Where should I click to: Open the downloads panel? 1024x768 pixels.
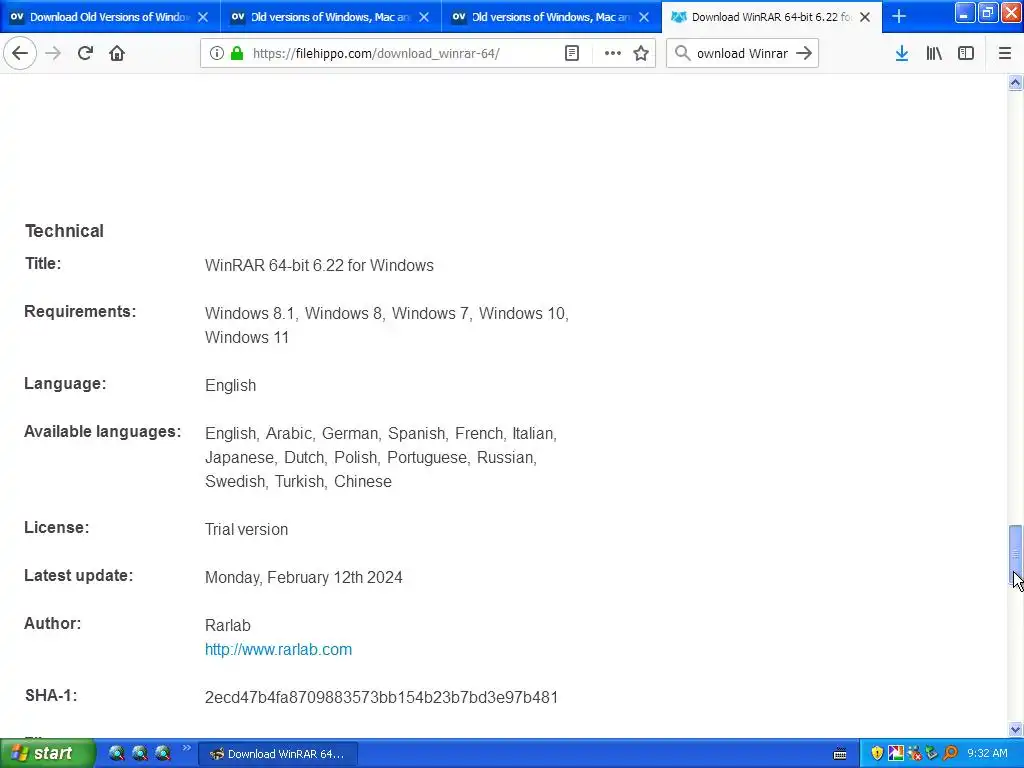pyautogui.click(x=902, y=54)
